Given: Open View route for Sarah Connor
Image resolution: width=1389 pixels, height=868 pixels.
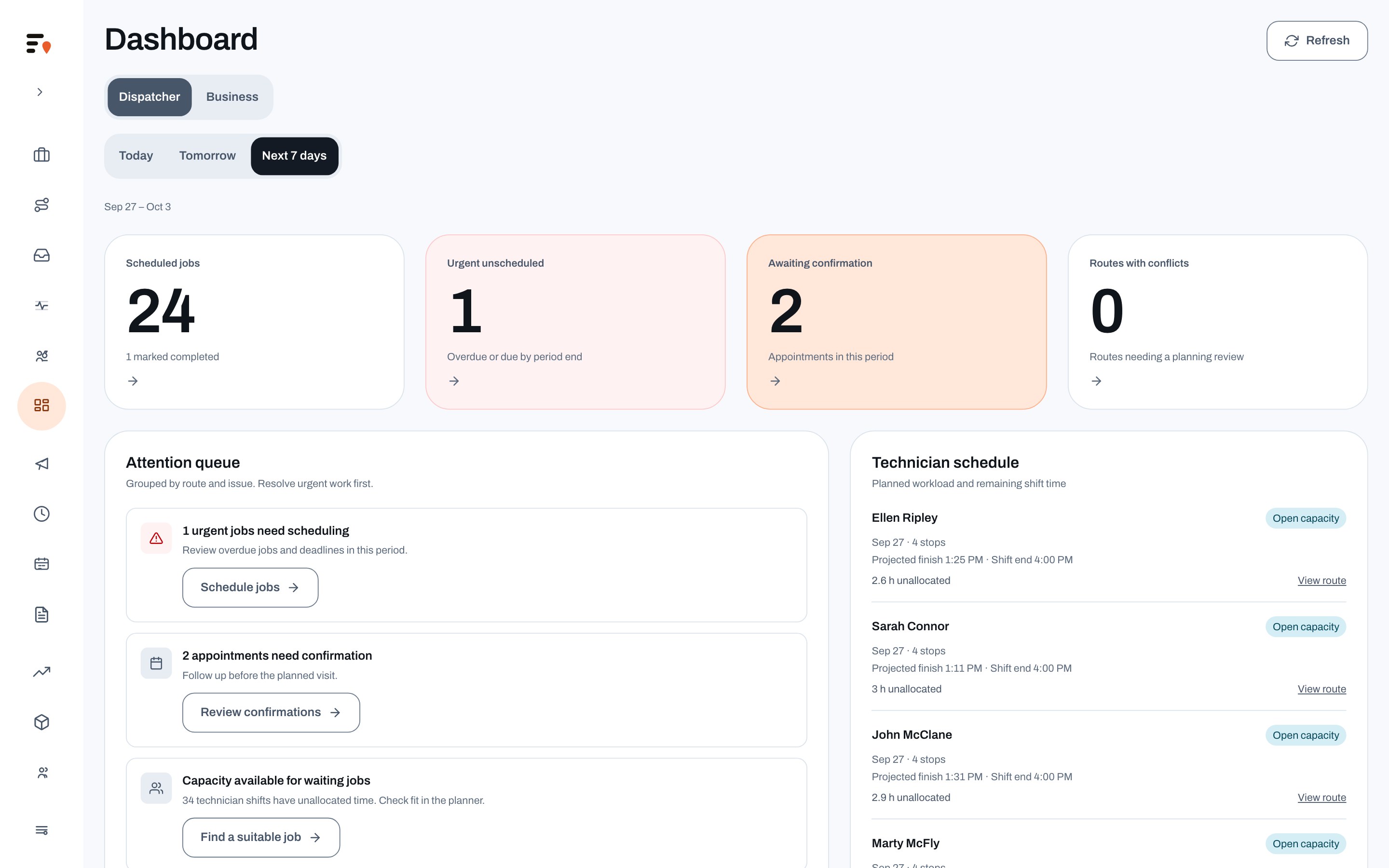Looking at the screenshot, I should pyautogui.click(x=1321, y=690).
